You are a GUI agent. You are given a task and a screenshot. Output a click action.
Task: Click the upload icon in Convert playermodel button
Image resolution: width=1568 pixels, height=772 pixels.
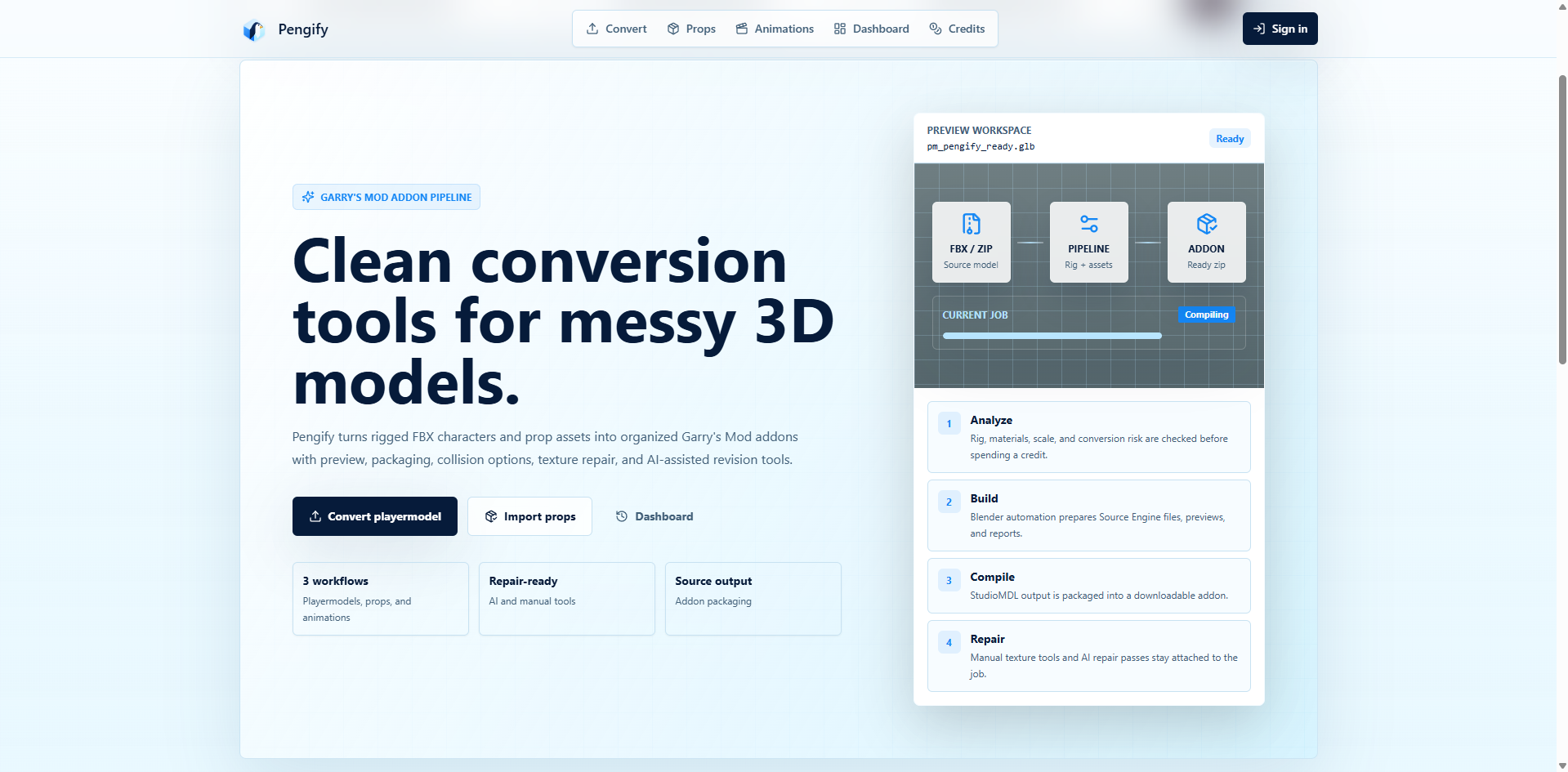315,516
